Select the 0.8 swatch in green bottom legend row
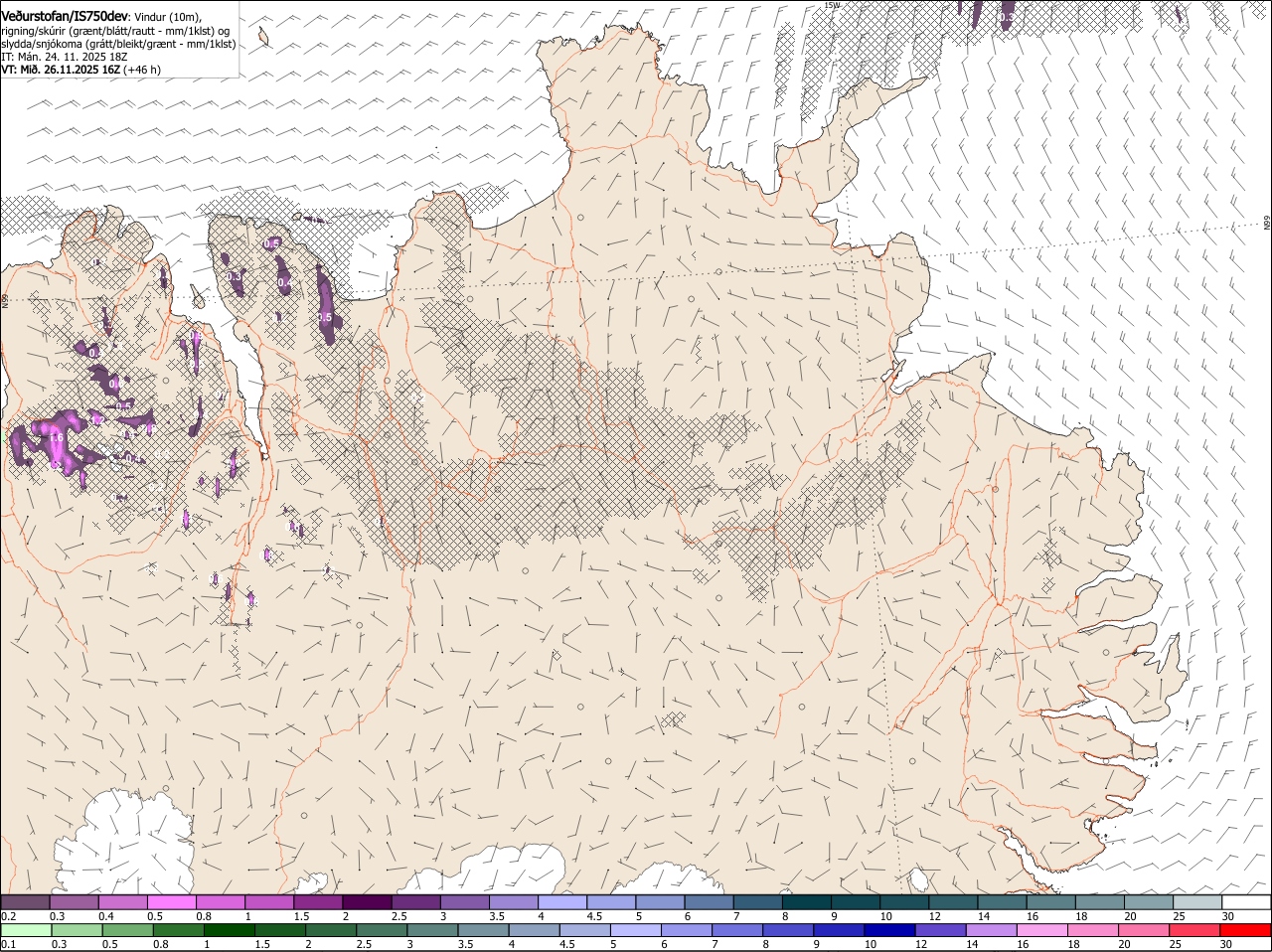1272x952 pixels. (x=178, y=930)
